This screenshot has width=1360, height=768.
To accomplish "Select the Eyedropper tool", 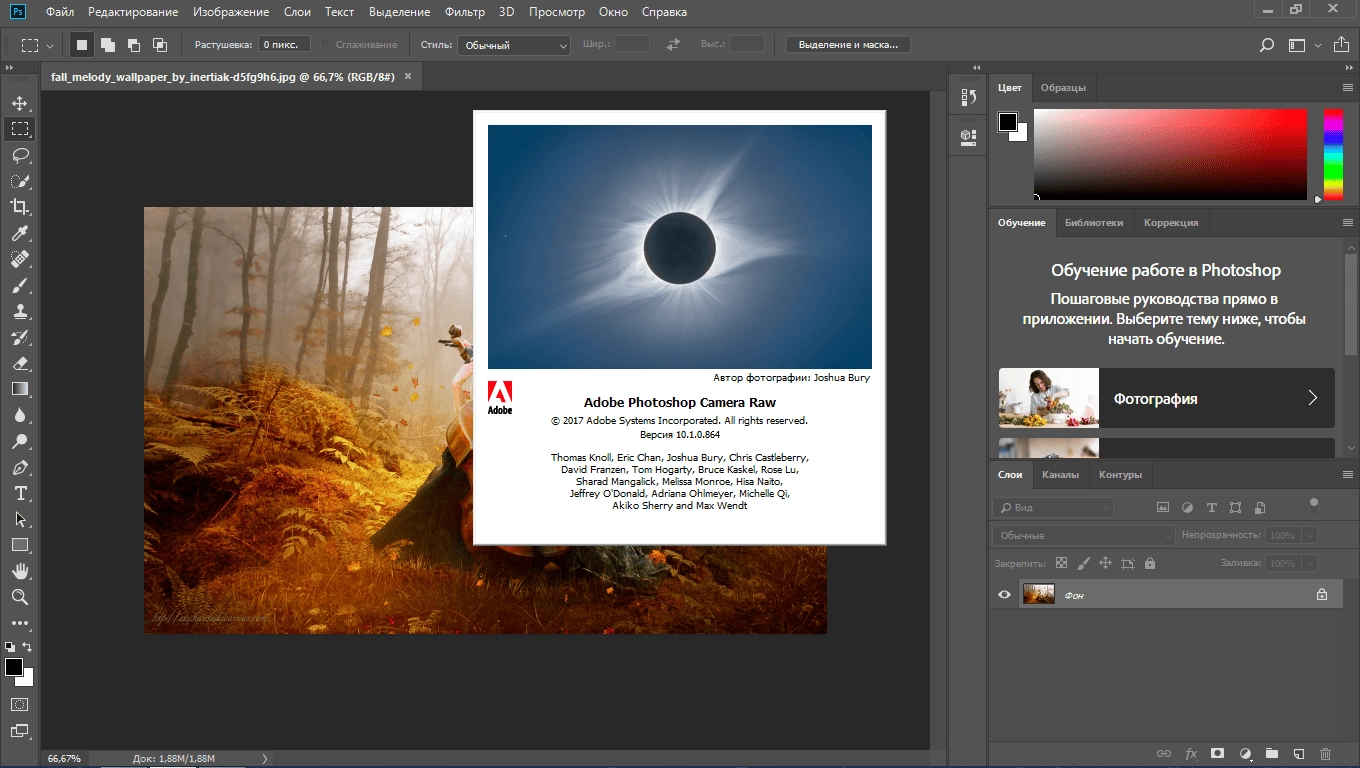I will click(x=19, y=233).
